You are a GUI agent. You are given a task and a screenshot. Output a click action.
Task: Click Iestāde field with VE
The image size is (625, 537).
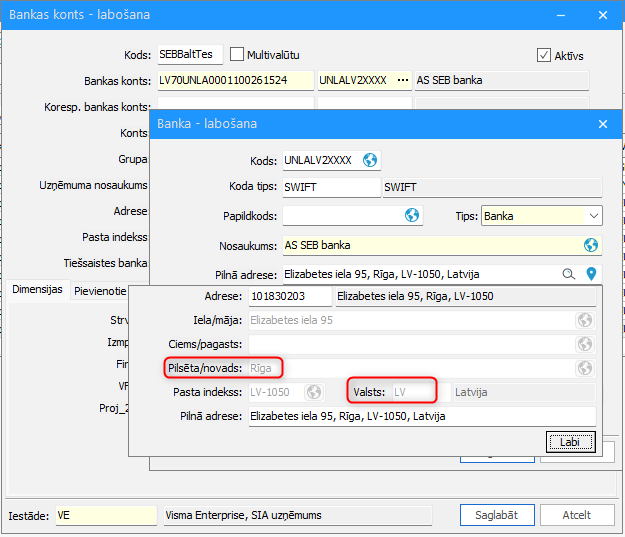point(106,515)
